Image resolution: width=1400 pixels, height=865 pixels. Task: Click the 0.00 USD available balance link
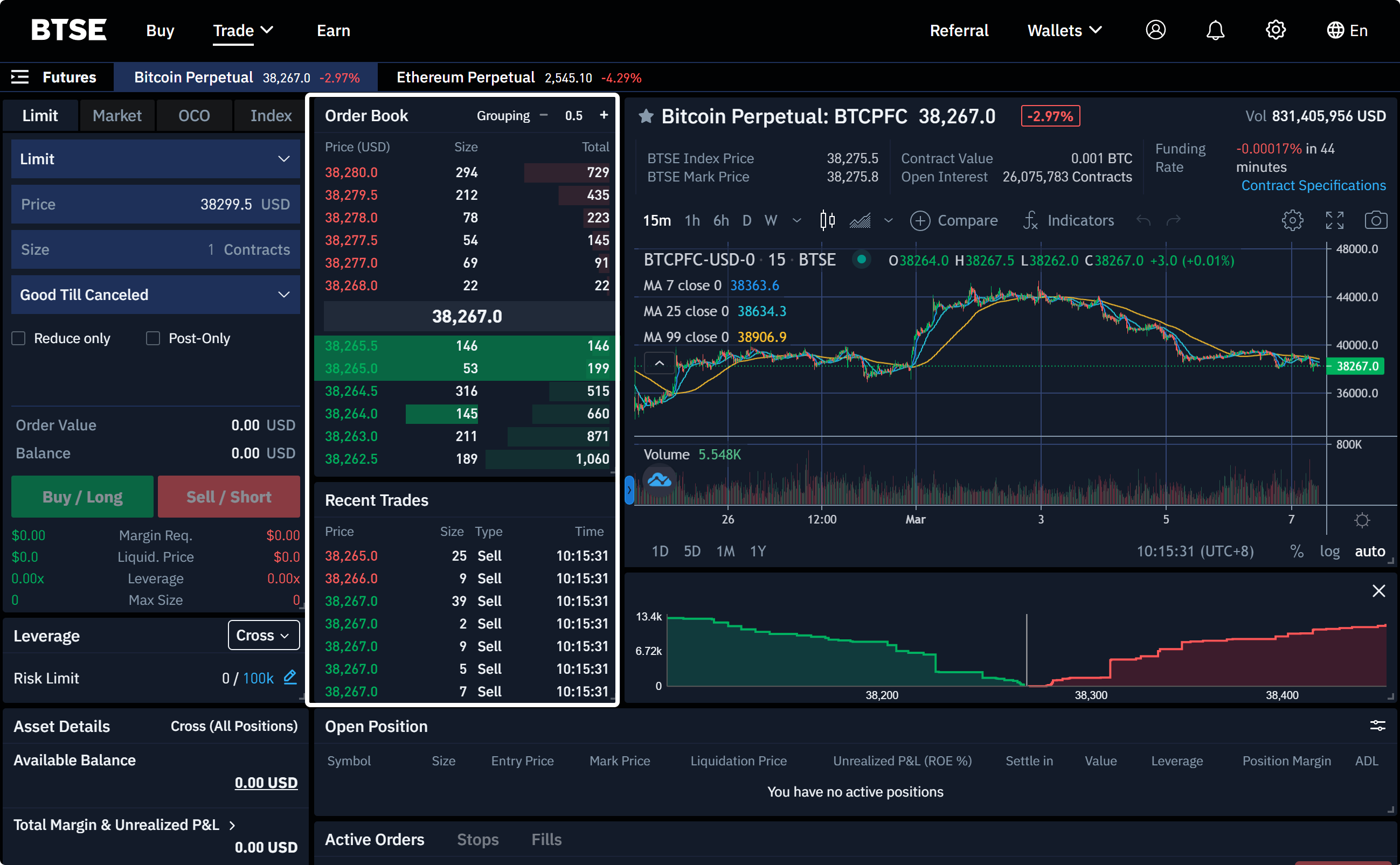[x=266, y=783]
